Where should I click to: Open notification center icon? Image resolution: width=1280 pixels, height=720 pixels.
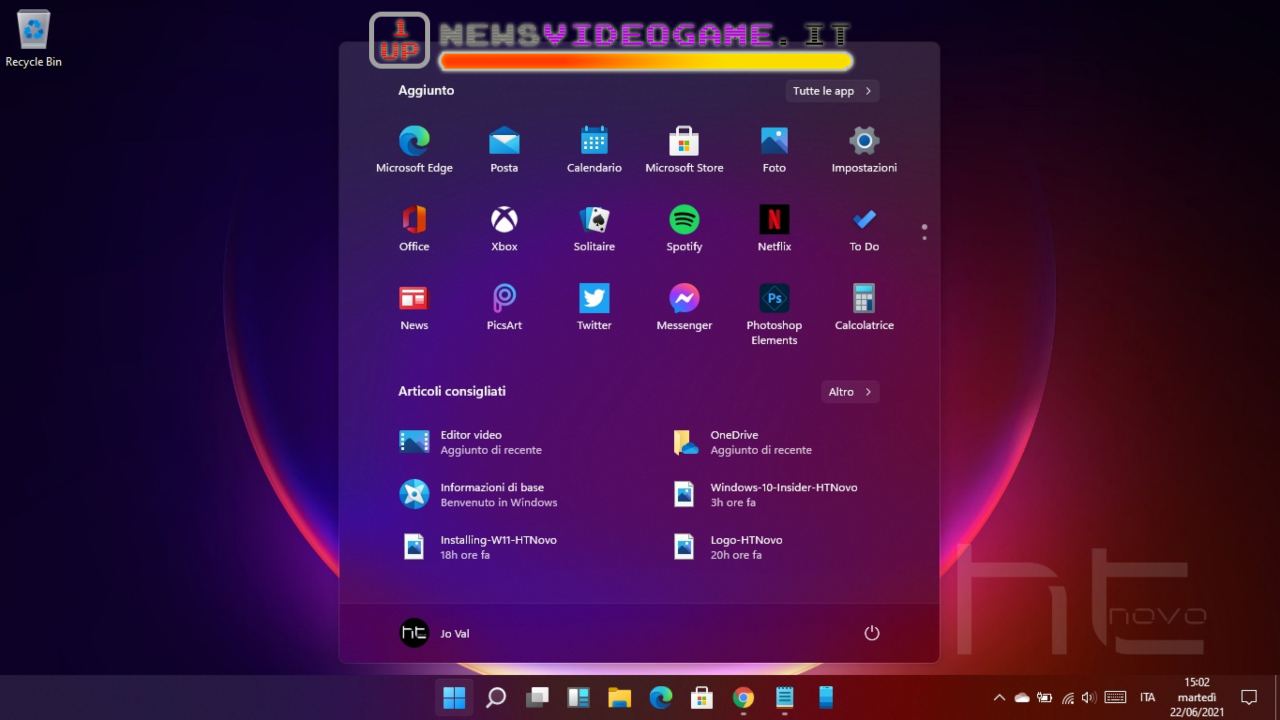coord(1249,697)
